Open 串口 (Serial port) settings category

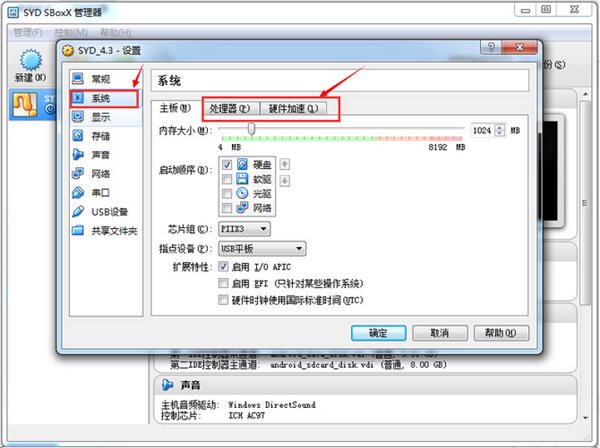coord(105,192)
